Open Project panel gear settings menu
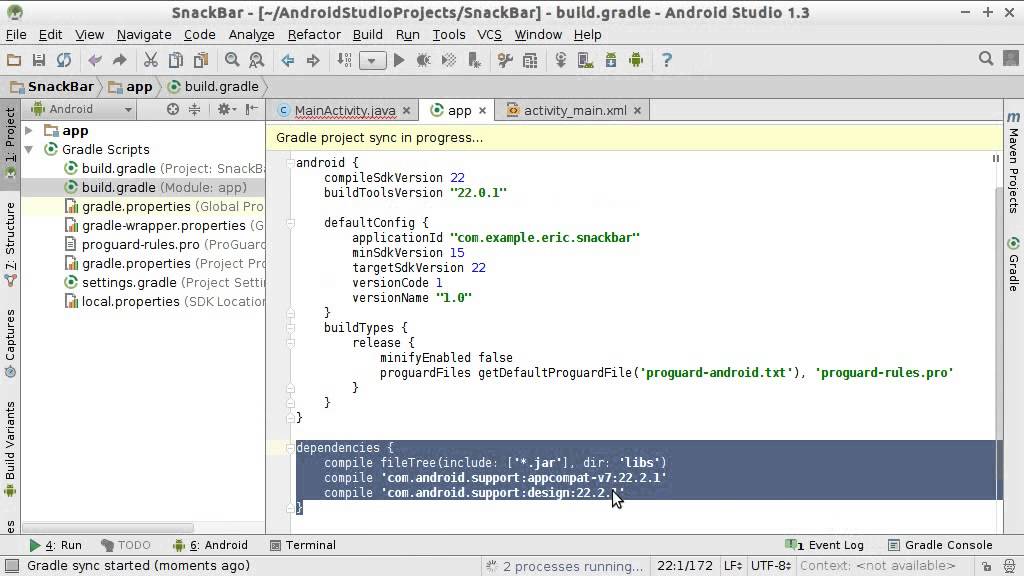The width and height of the screenshot is (1024, 576). [226, 109]
